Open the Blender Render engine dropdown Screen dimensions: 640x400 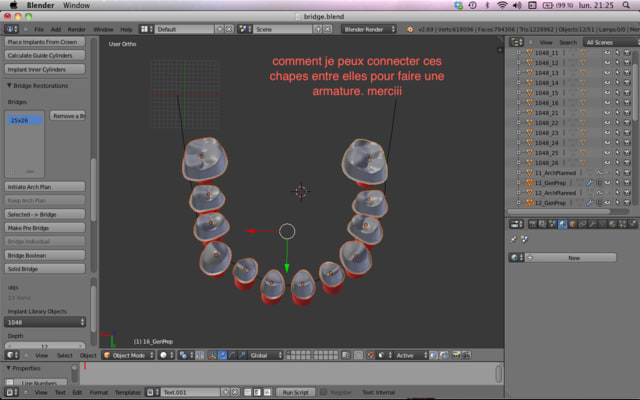(368, 29)
